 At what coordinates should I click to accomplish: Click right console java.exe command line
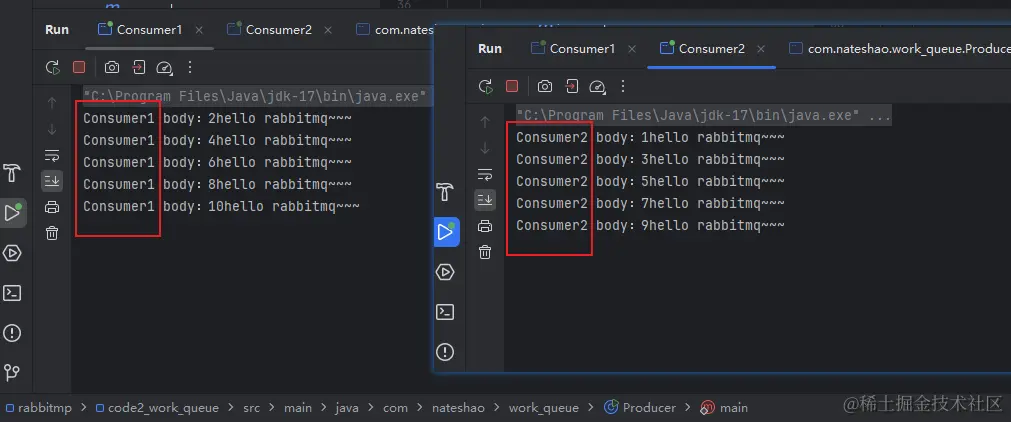(704, 116)
